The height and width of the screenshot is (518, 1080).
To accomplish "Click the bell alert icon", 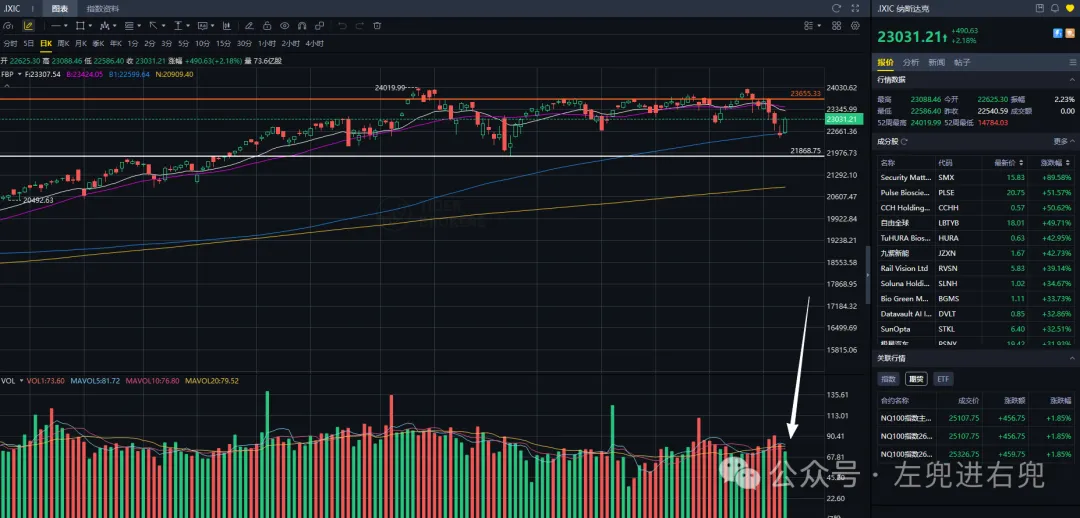I will tap(1055, 8).
